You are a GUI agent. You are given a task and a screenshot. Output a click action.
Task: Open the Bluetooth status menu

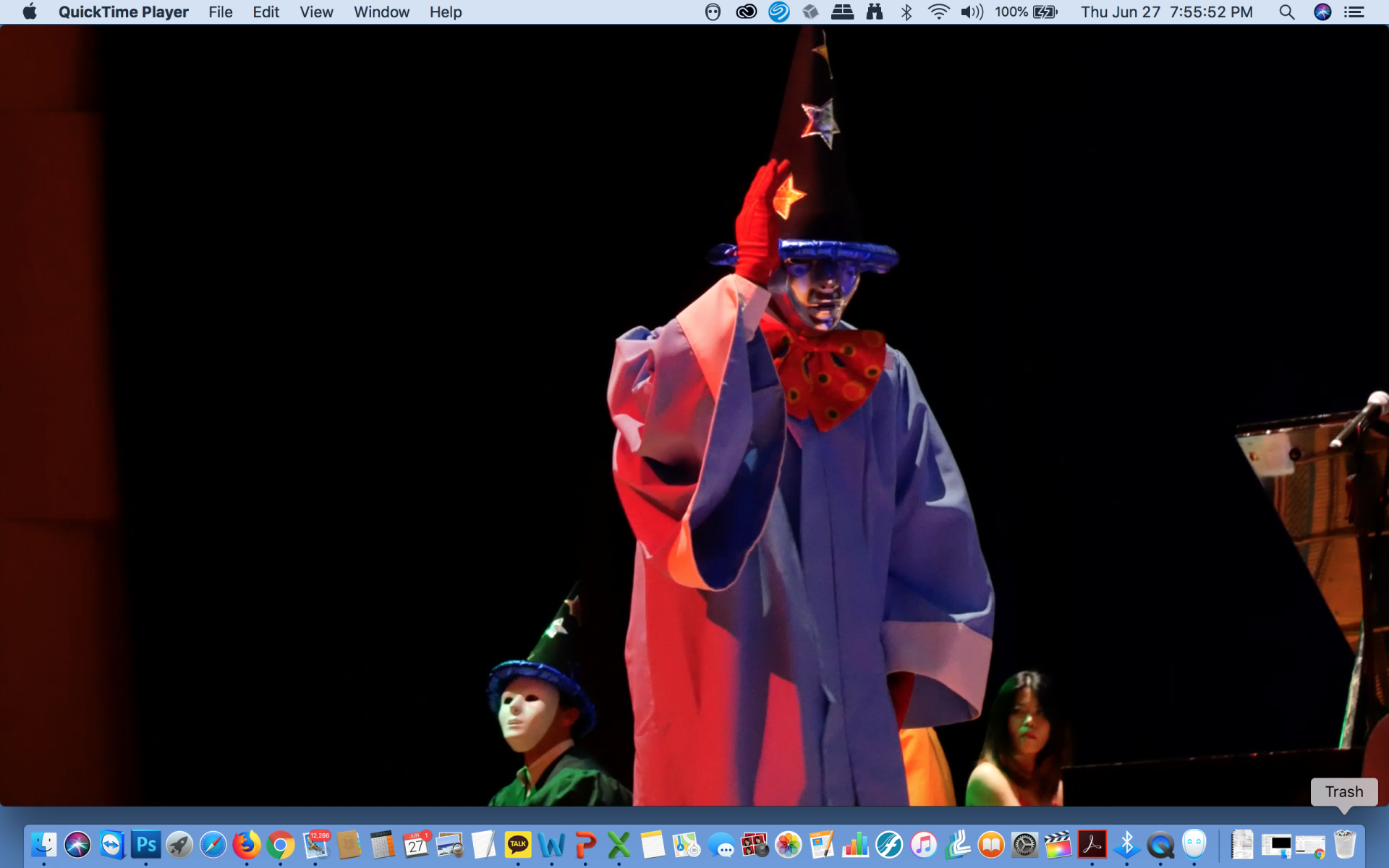pos(906,12)
